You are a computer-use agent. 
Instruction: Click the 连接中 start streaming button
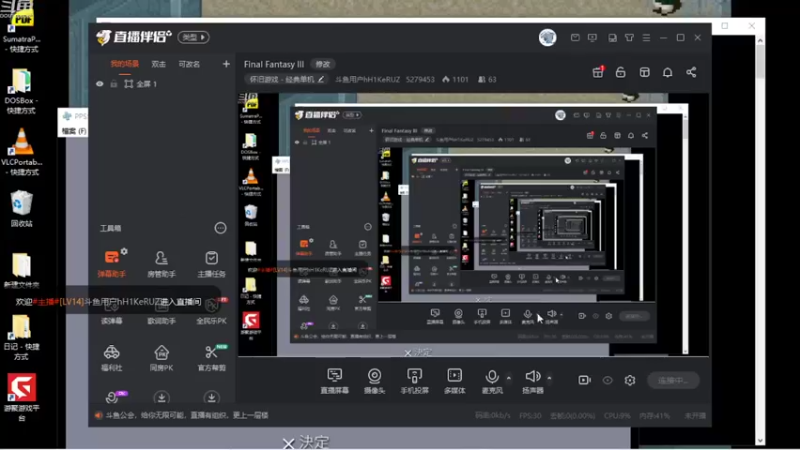point(673,380)
